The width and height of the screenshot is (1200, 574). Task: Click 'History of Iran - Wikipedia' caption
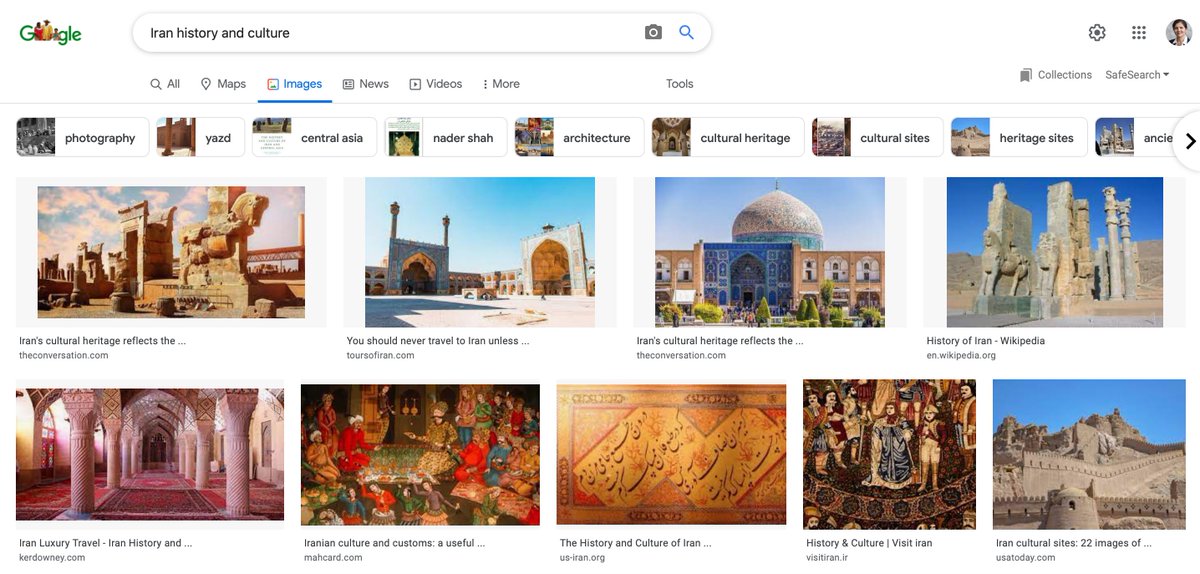pos(986,341)
